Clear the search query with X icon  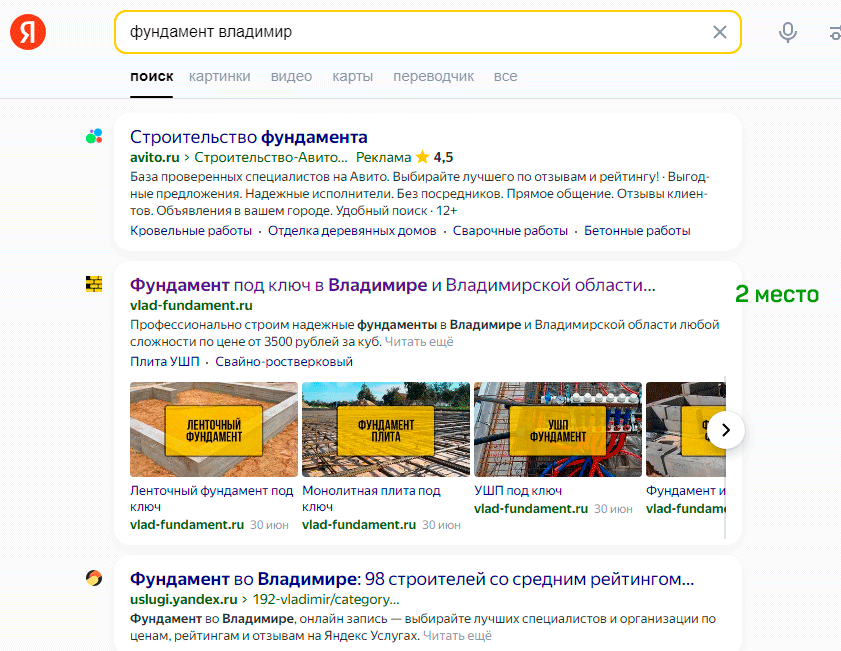tap(719, 32)
